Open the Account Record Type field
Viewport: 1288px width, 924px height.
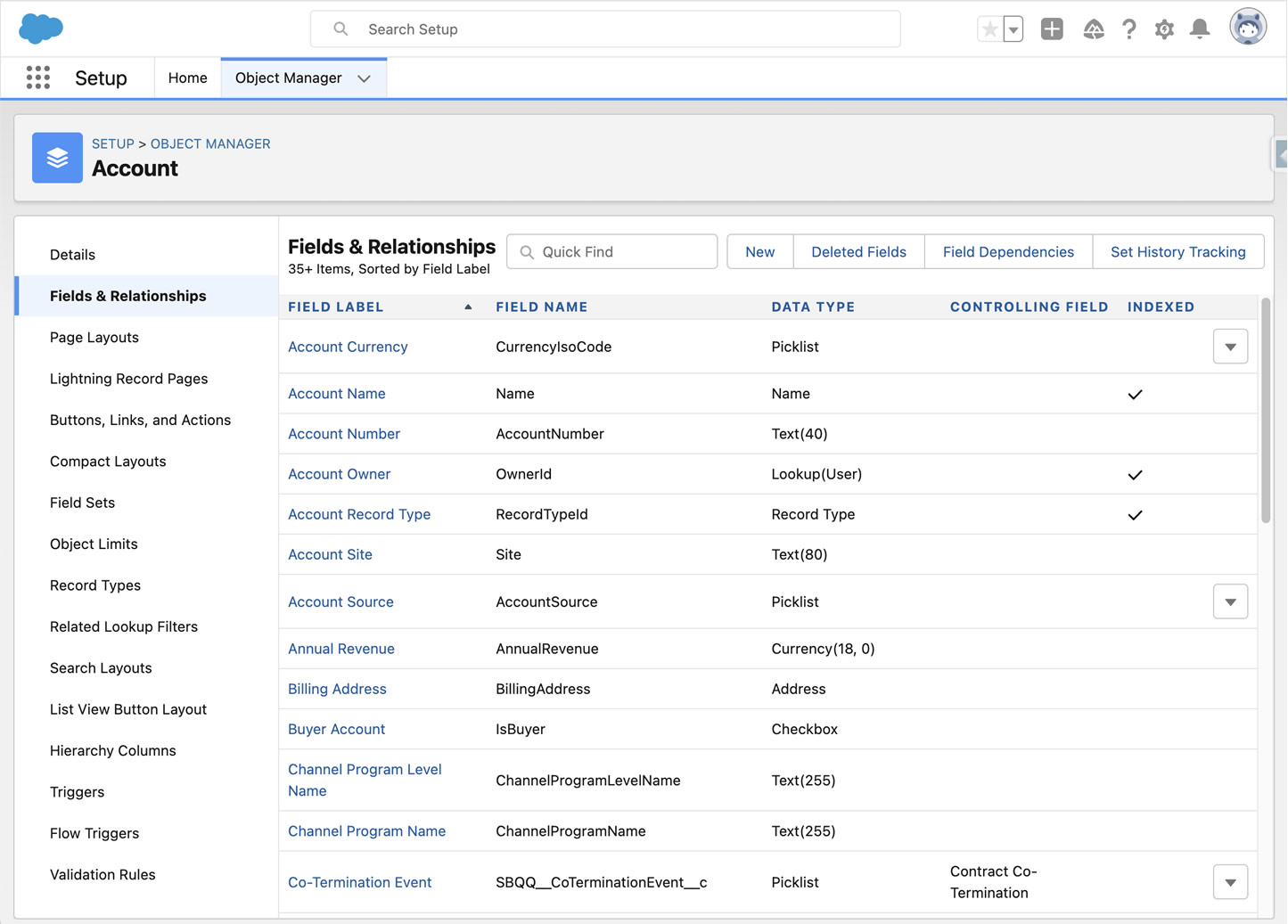[359, 514]
